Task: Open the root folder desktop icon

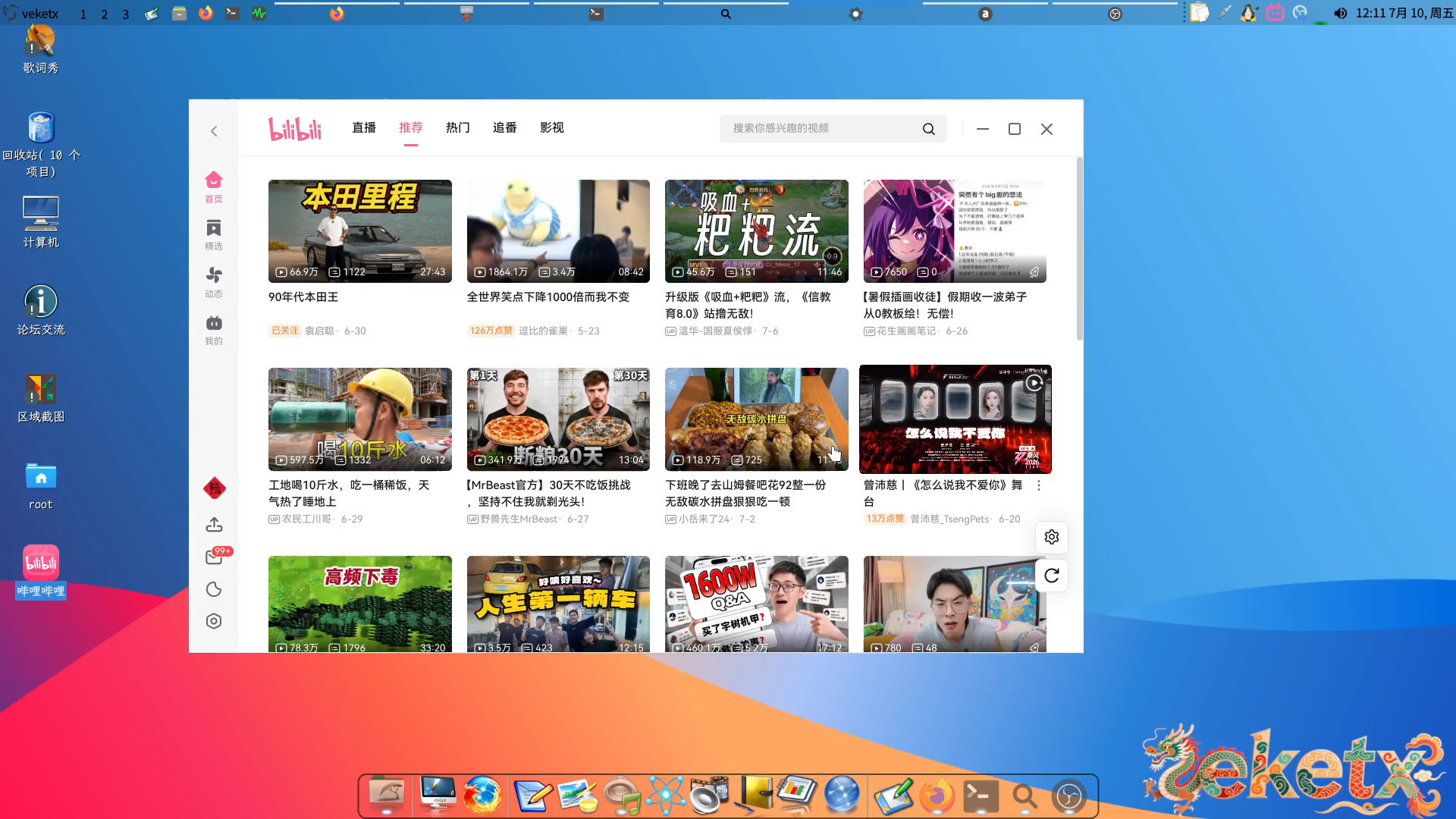Action: click(x=41, y=486)
